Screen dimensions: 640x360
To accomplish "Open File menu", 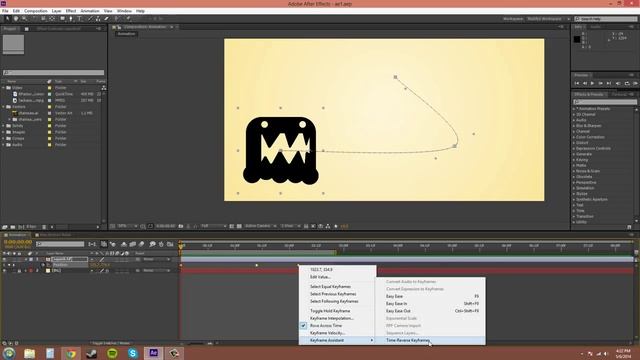I will coord(5,11).
